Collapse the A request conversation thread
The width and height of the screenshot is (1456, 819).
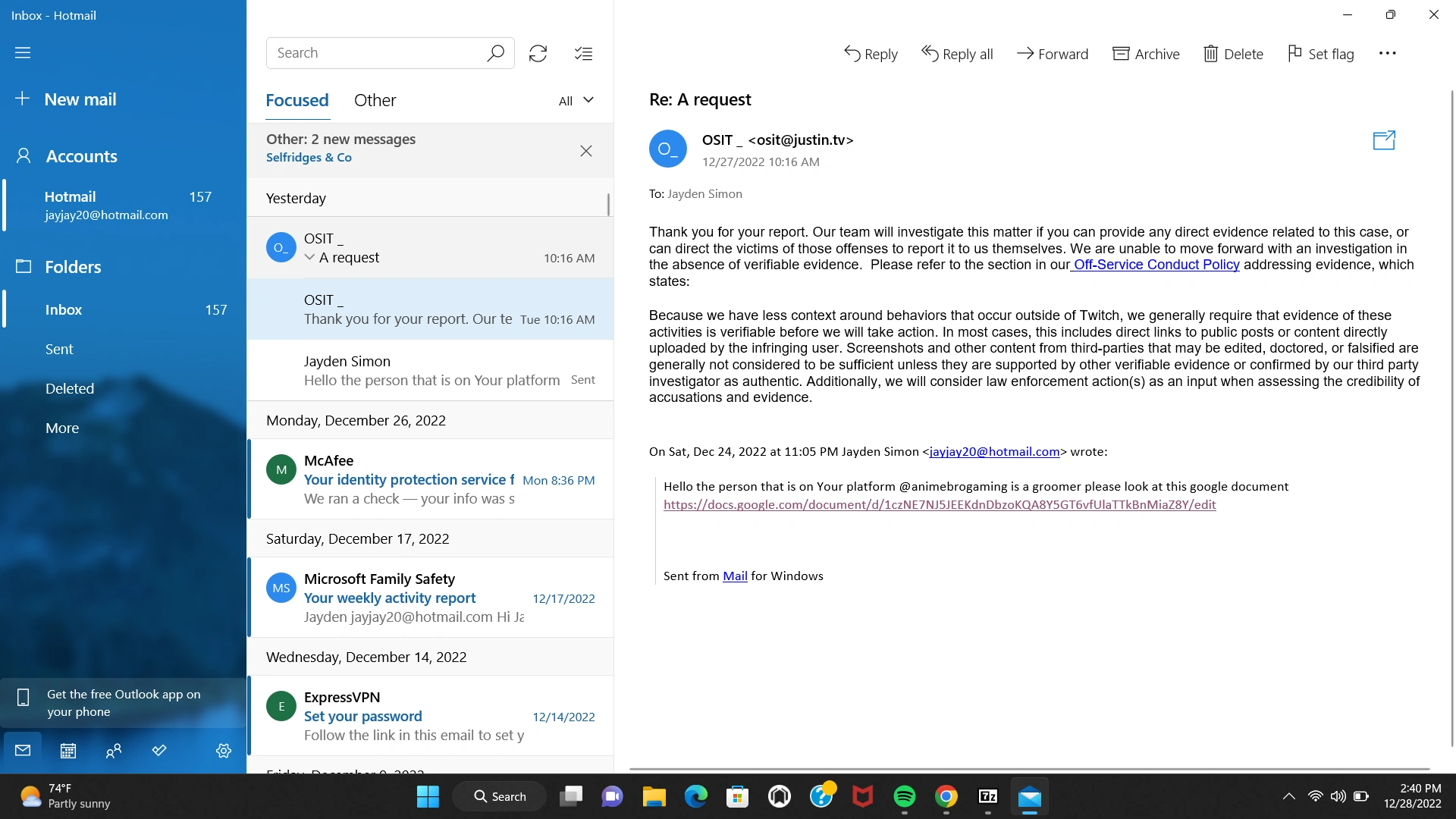pyautogui.click(x=309, y=258)
